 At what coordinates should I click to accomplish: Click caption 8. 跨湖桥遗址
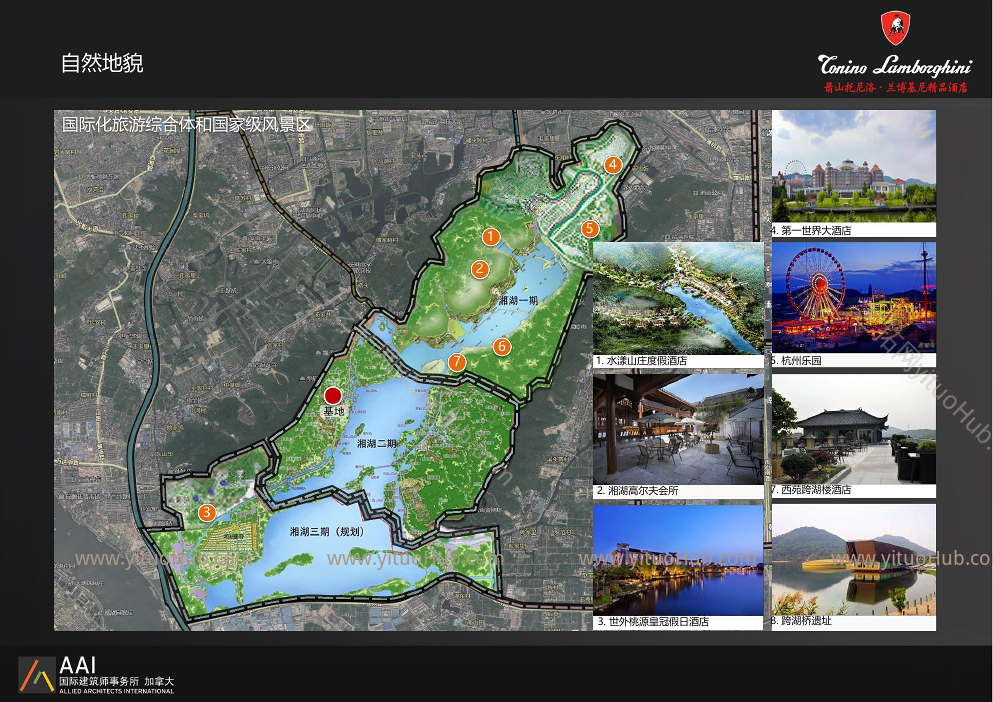(801, 621)
